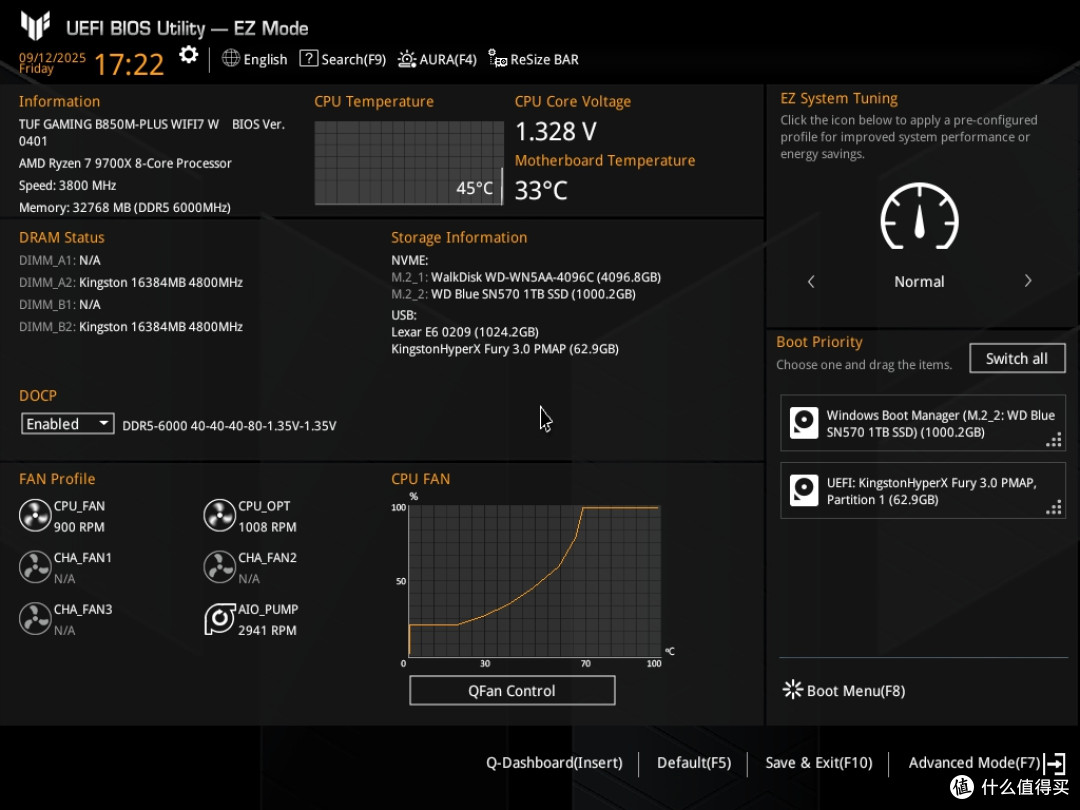Click disk icon of Windows Boot Manager entry
The image size is (1080, 810).
(x=804, y=423)
